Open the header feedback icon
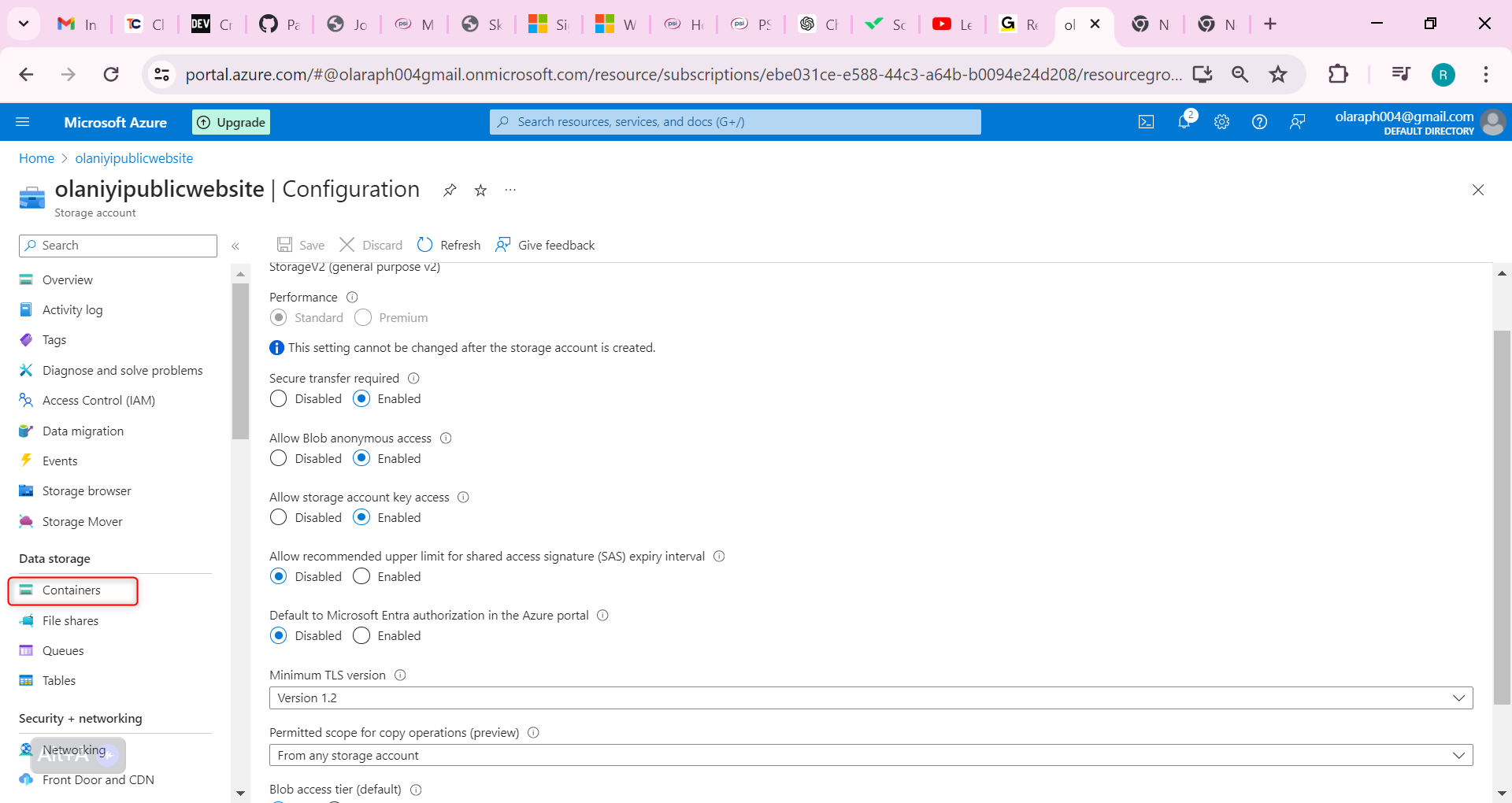 coord(1297,122)
